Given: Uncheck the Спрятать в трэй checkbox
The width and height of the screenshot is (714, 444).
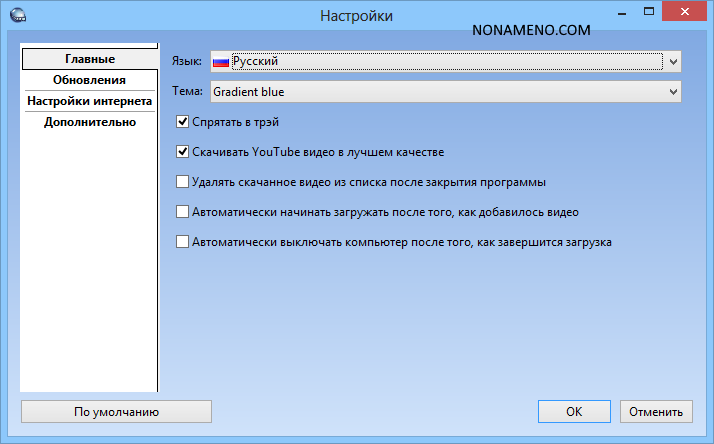Looking at the screenshot, I should point(182,122).
